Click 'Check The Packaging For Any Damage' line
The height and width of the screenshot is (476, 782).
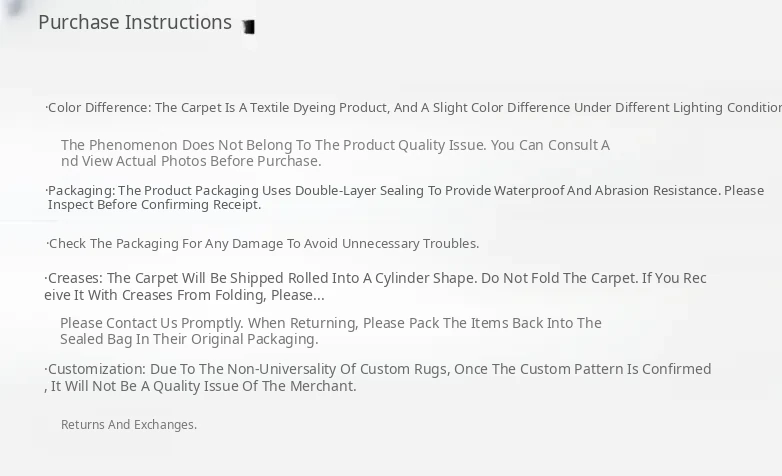264,243
